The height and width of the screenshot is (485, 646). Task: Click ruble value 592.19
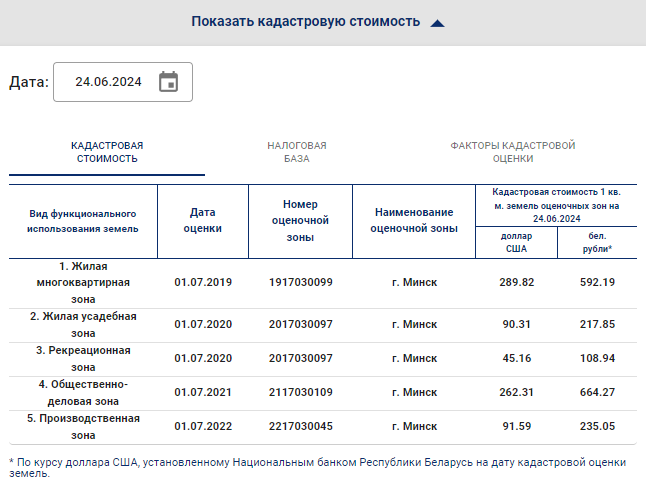point(597,282)
